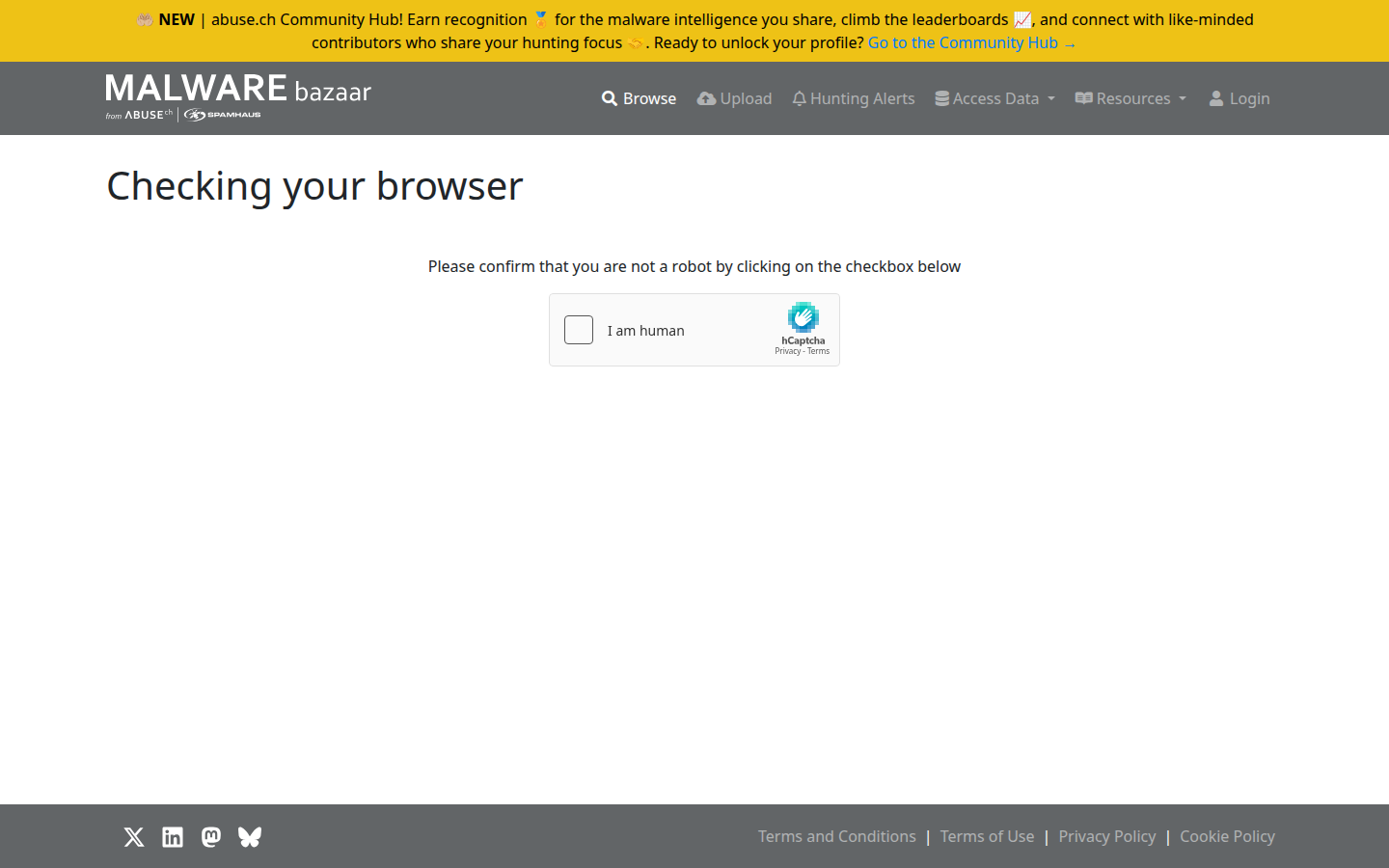Click the 'Please confirm that you are not a robot' text
Viewport: 1389px width, 868px height.
(x=694, y=266)
